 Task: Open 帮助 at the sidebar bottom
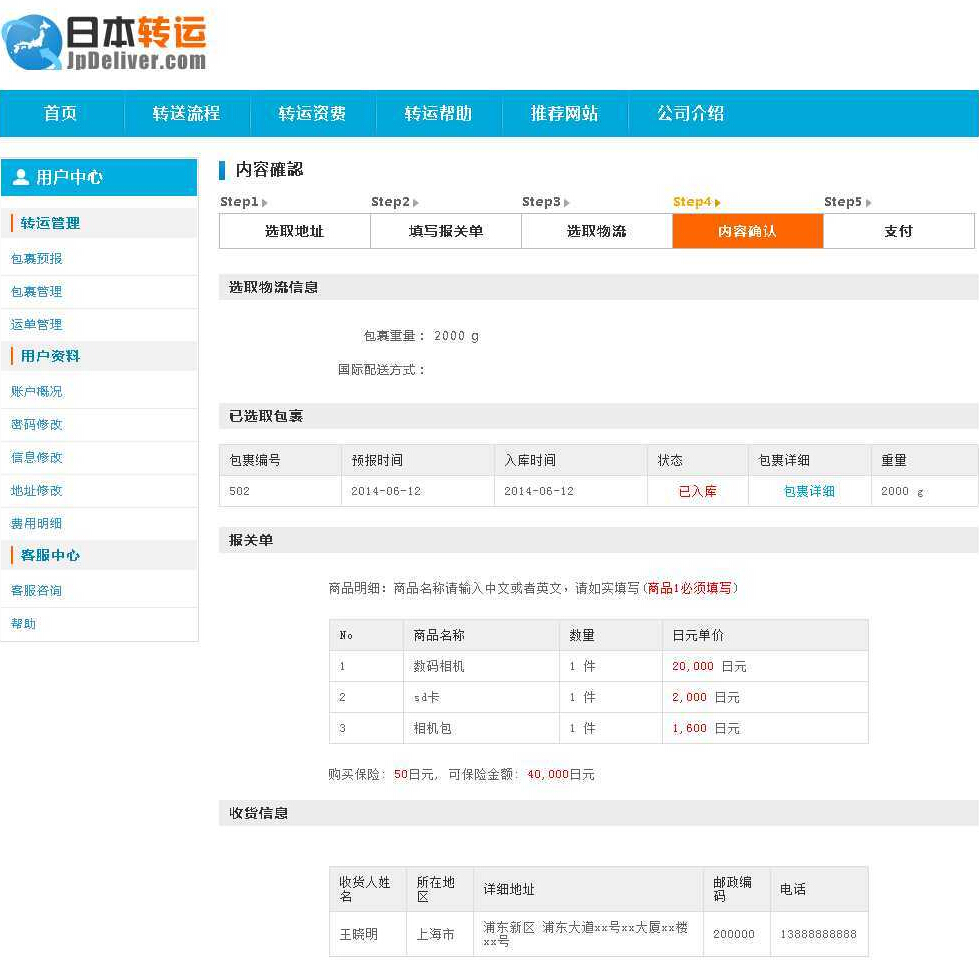point(23,623)
